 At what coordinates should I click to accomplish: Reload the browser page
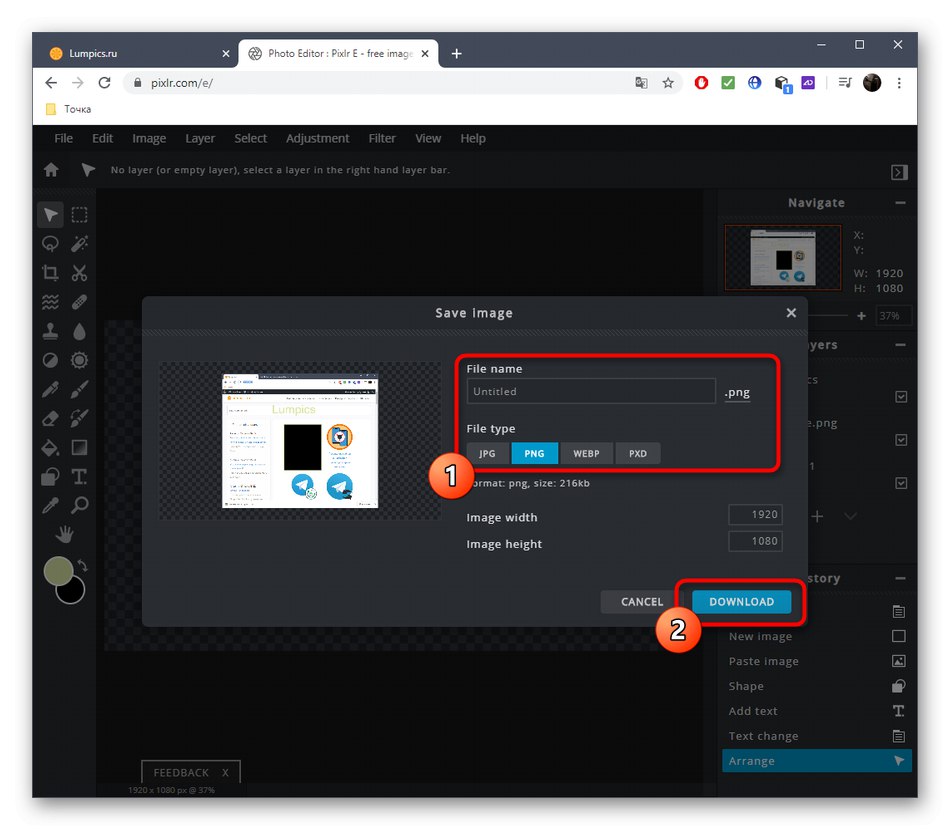104,83
